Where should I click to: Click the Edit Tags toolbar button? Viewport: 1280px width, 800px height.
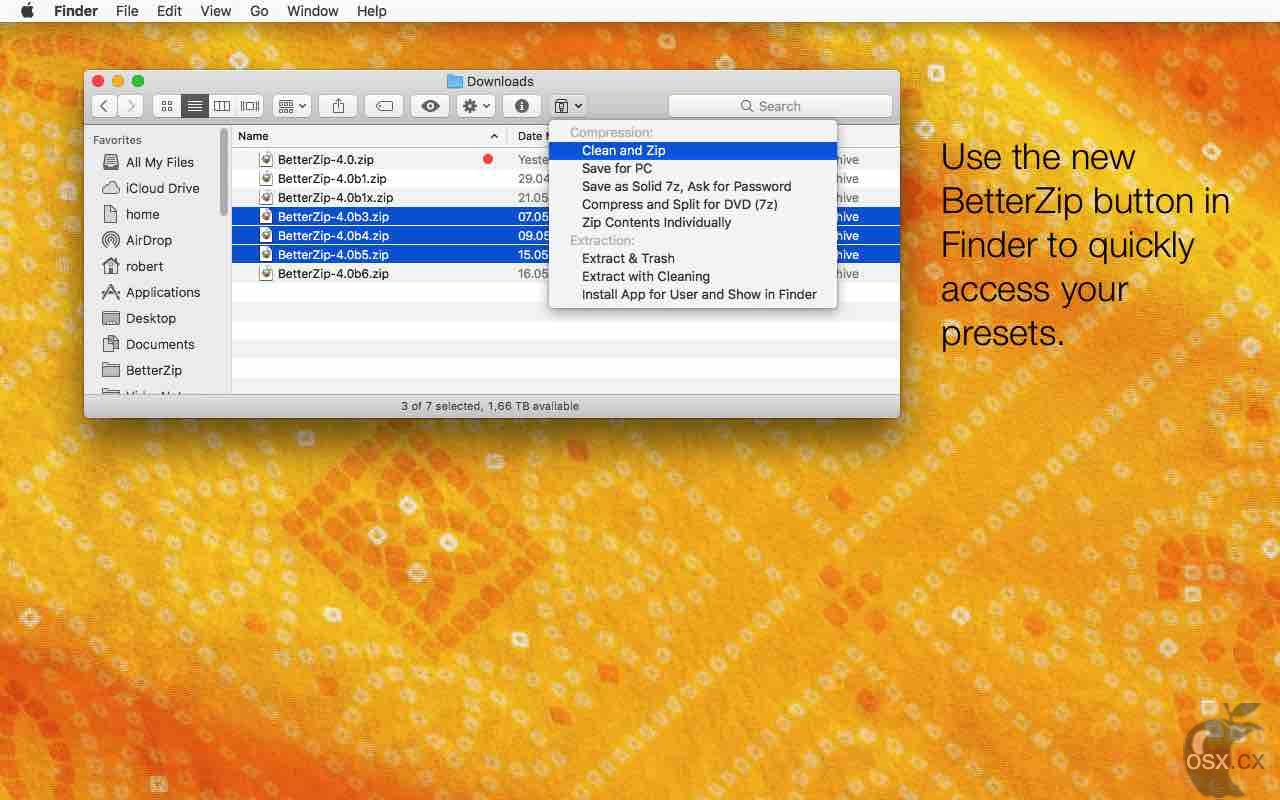[x=384, y=106]
